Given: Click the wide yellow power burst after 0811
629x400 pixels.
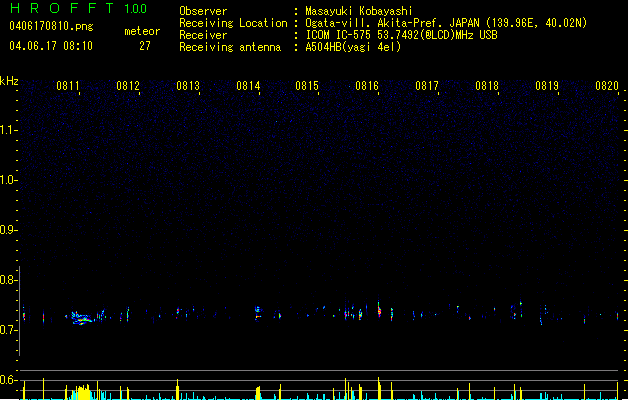Looking at the screenshot, I should click(82, 392).
